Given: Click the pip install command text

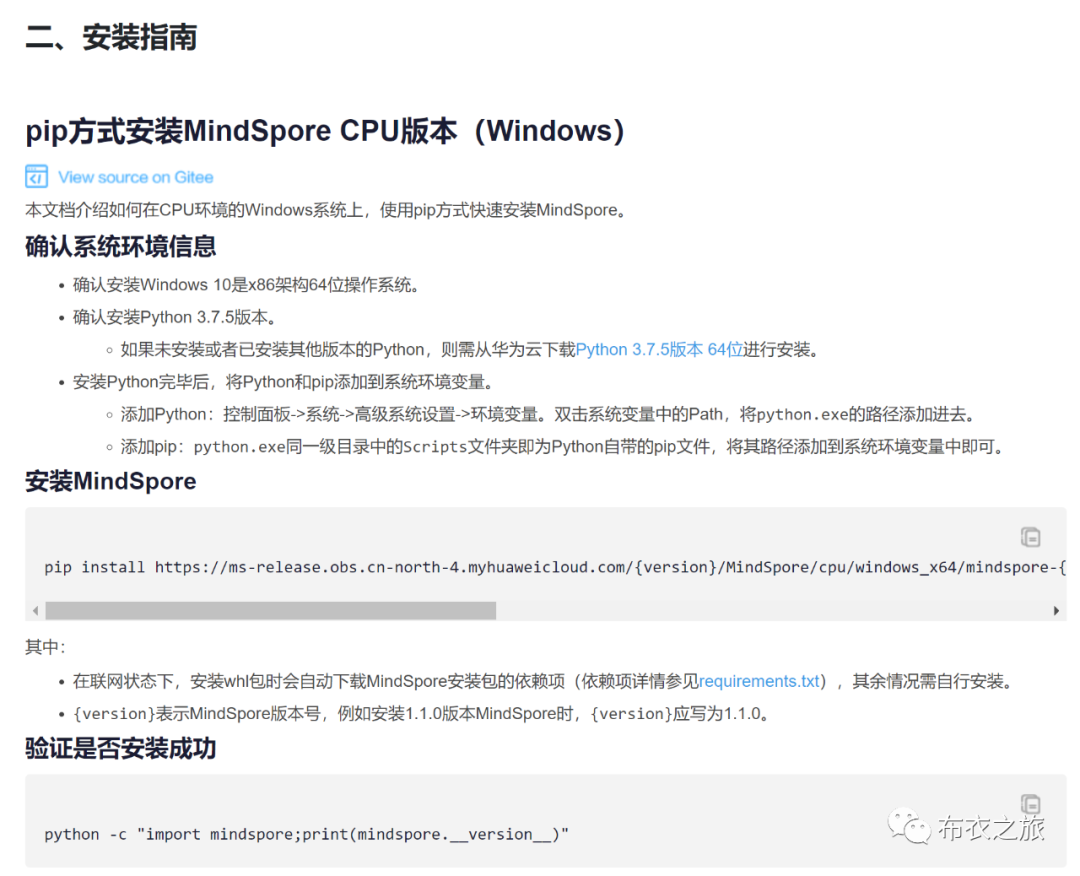Looking at the screenshot, I should pyautogui.click(x=554, y=567).
